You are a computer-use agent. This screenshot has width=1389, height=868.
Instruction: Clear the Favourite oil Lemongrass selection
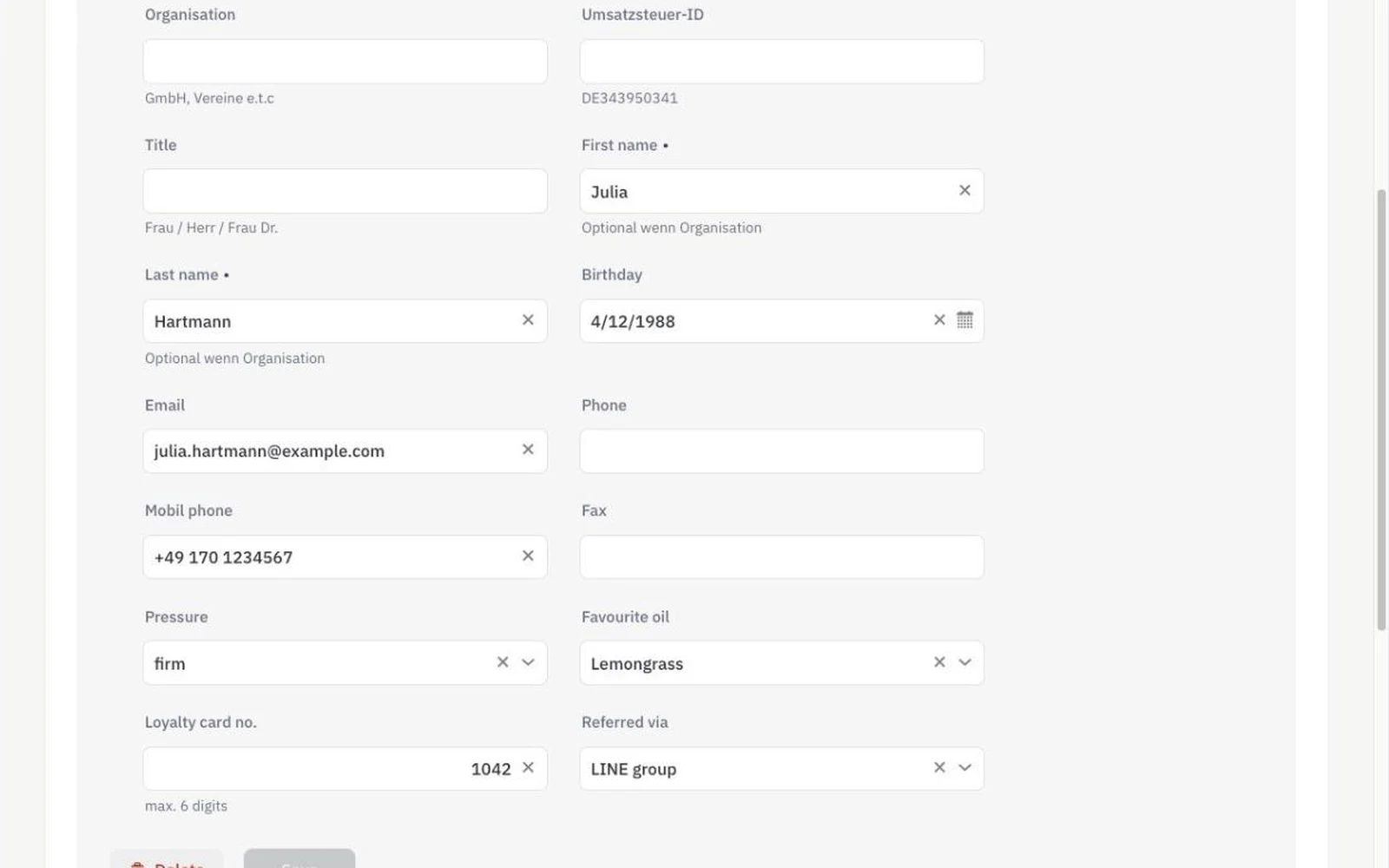(x=939, y=662)
